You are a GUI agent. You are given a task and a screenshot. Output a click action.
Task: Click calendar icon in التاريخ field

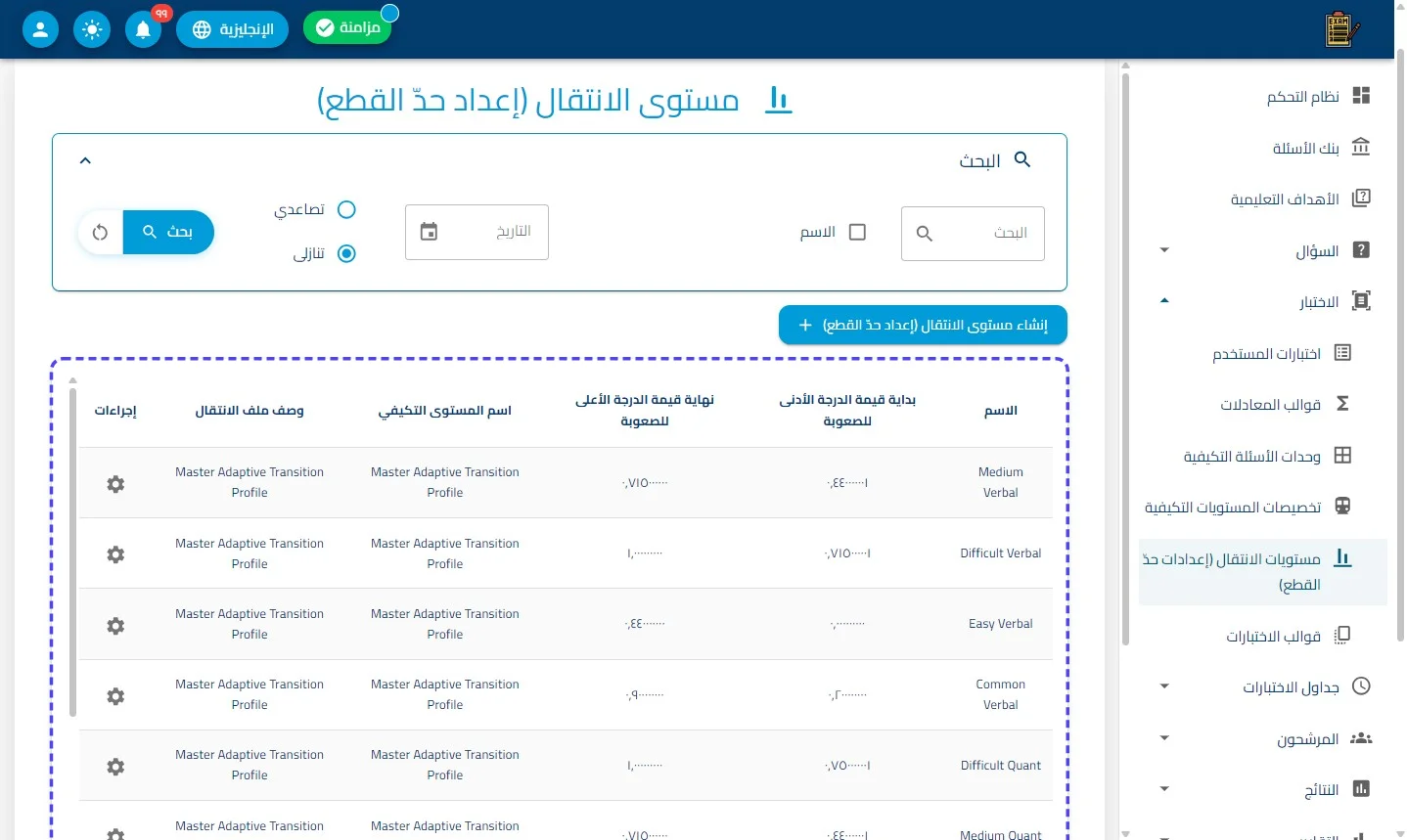[x=429, y=232]
